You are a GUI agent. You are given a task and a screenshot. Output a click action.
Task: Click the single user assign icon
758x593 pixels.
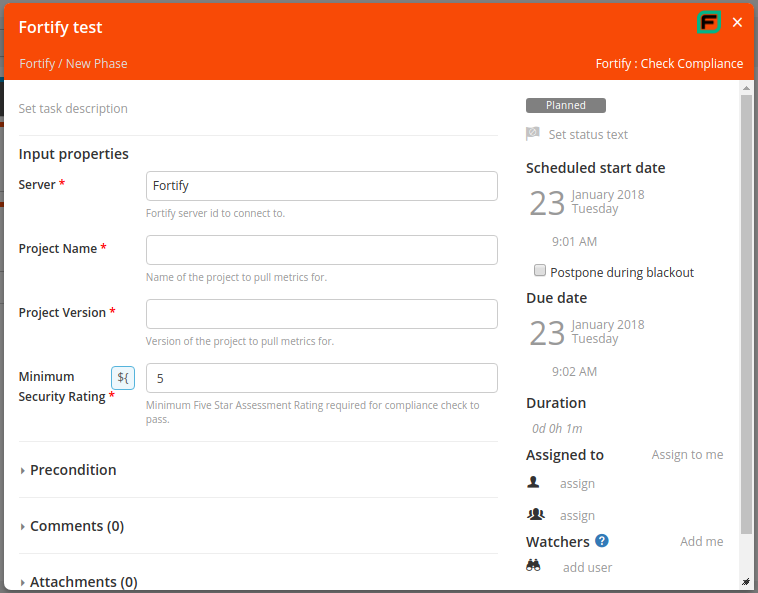click(533, 482)
